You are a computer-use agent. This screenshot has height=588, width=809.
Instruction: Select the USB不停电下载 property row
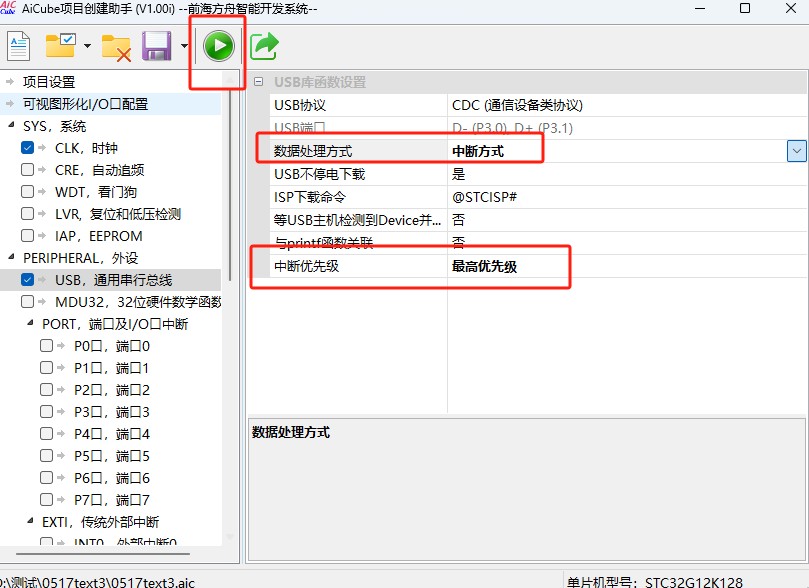tap(538, 174)
